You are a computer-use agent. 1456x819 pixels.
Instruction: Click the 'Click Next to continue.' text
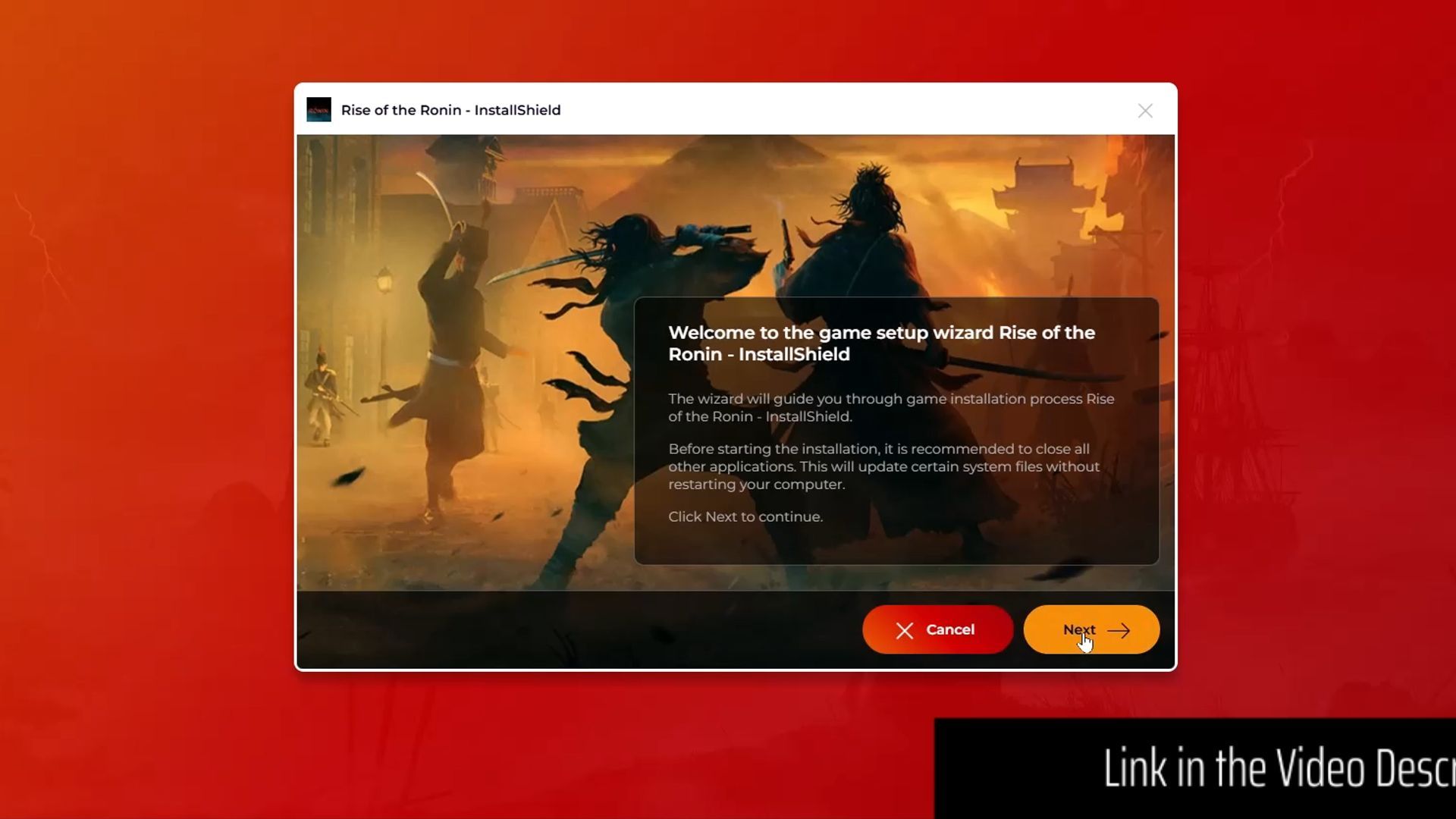point(745,516)
